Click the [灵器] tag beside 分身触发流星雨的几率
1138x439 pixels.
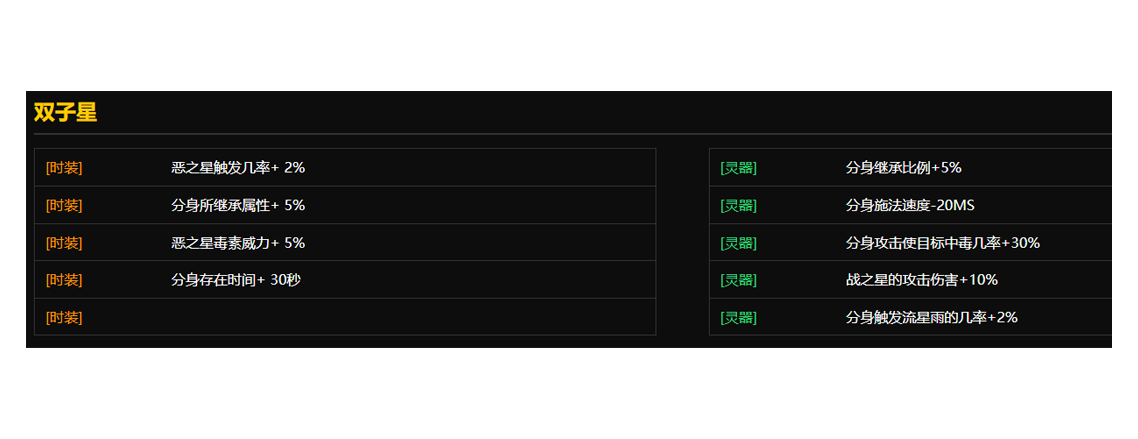click(x=738, y=318)
